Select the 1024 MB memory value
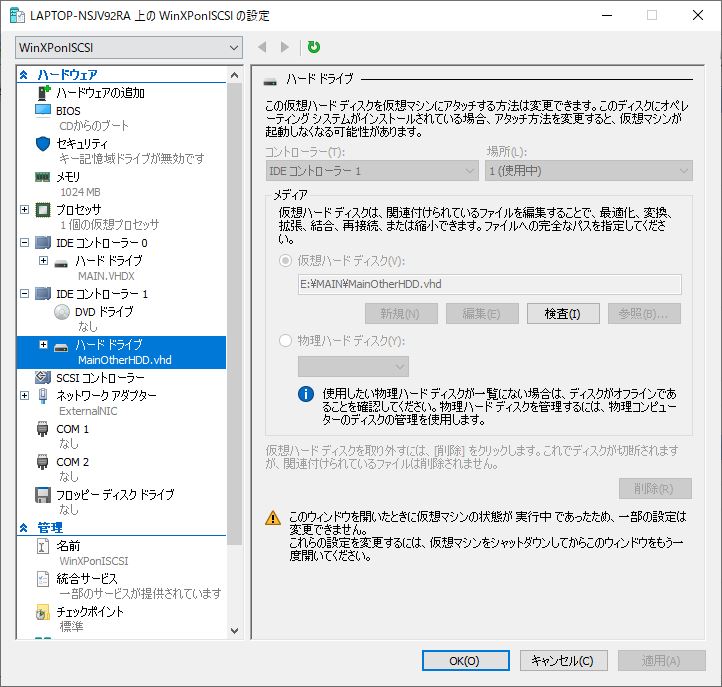 pos(80,192)
